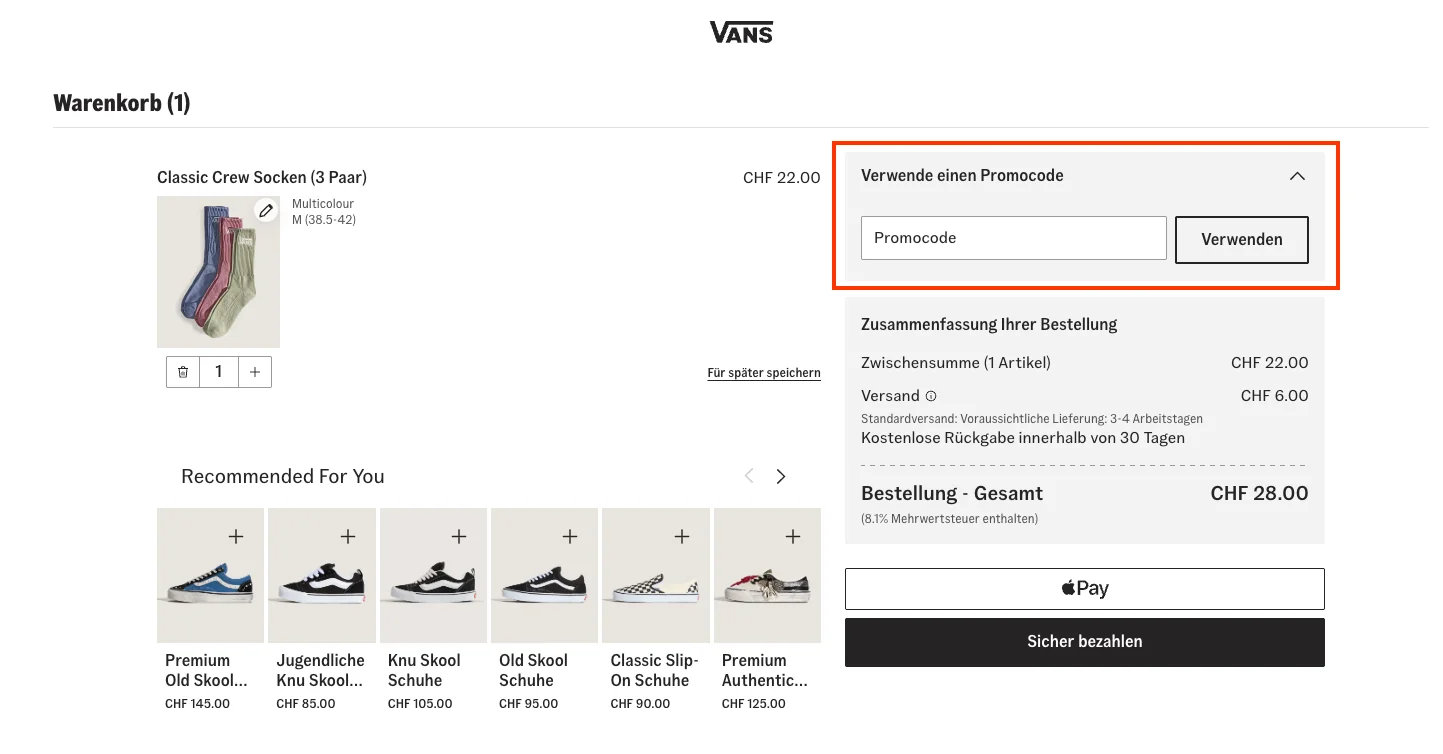1443x754 pixels.
Task: Click the Vans logo
Action: (740, 31)
